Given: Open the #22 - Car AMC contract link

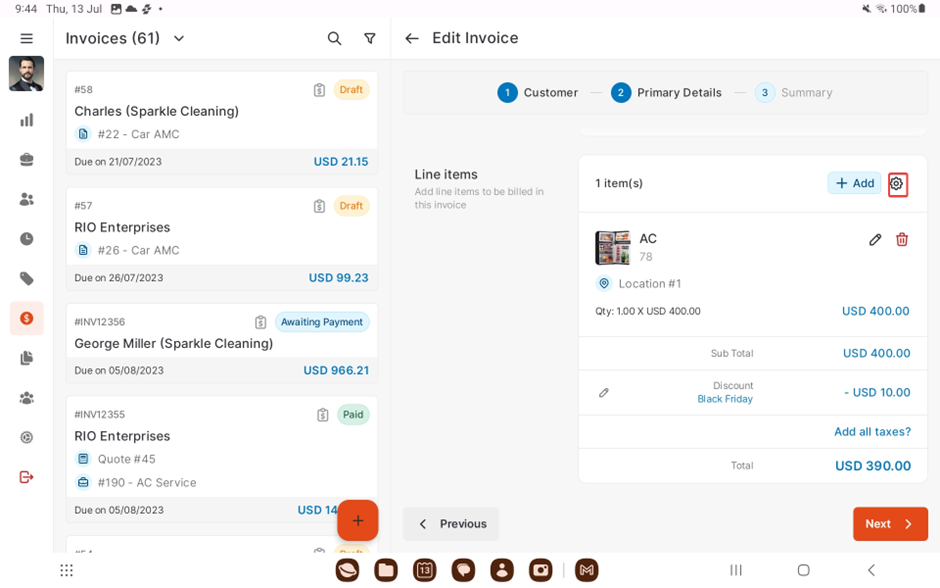Looking at the screenshot, I should click(138, 134).
